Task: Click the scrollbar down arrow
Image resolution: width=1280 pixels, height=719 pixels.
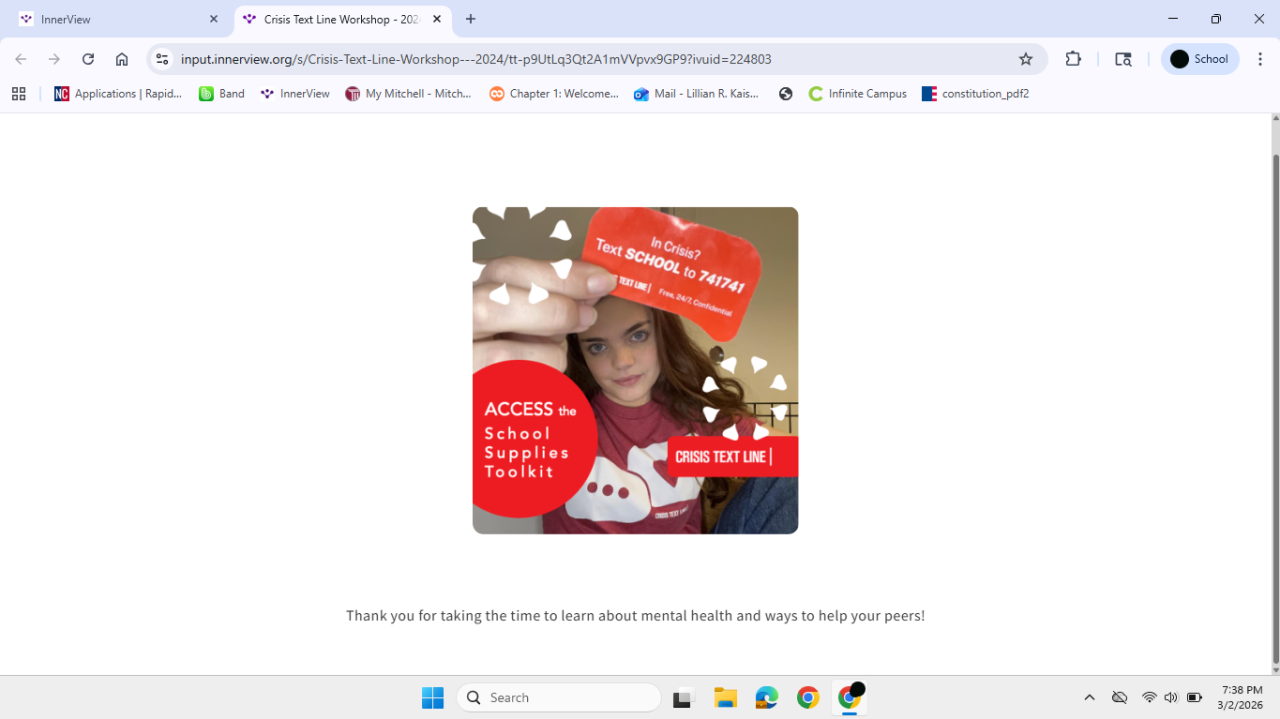Action: 1275,670
